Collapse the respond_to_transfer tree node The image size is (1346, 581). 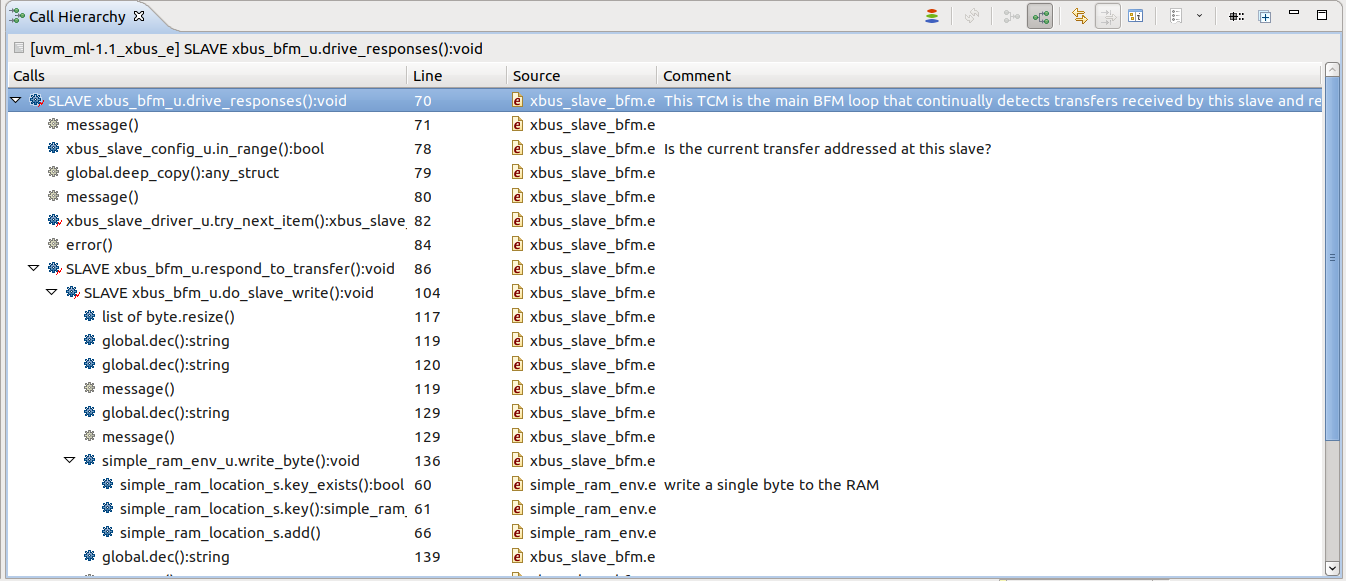coord(35,268)
